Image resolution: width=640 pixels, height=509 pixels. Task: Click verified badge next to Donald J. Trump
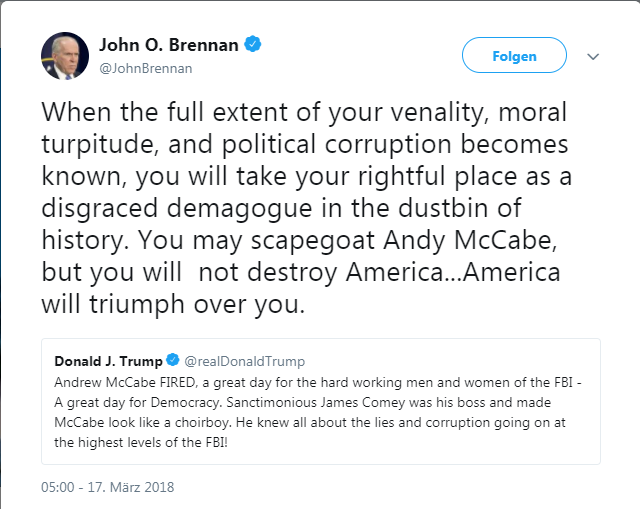tap(173, 361)
